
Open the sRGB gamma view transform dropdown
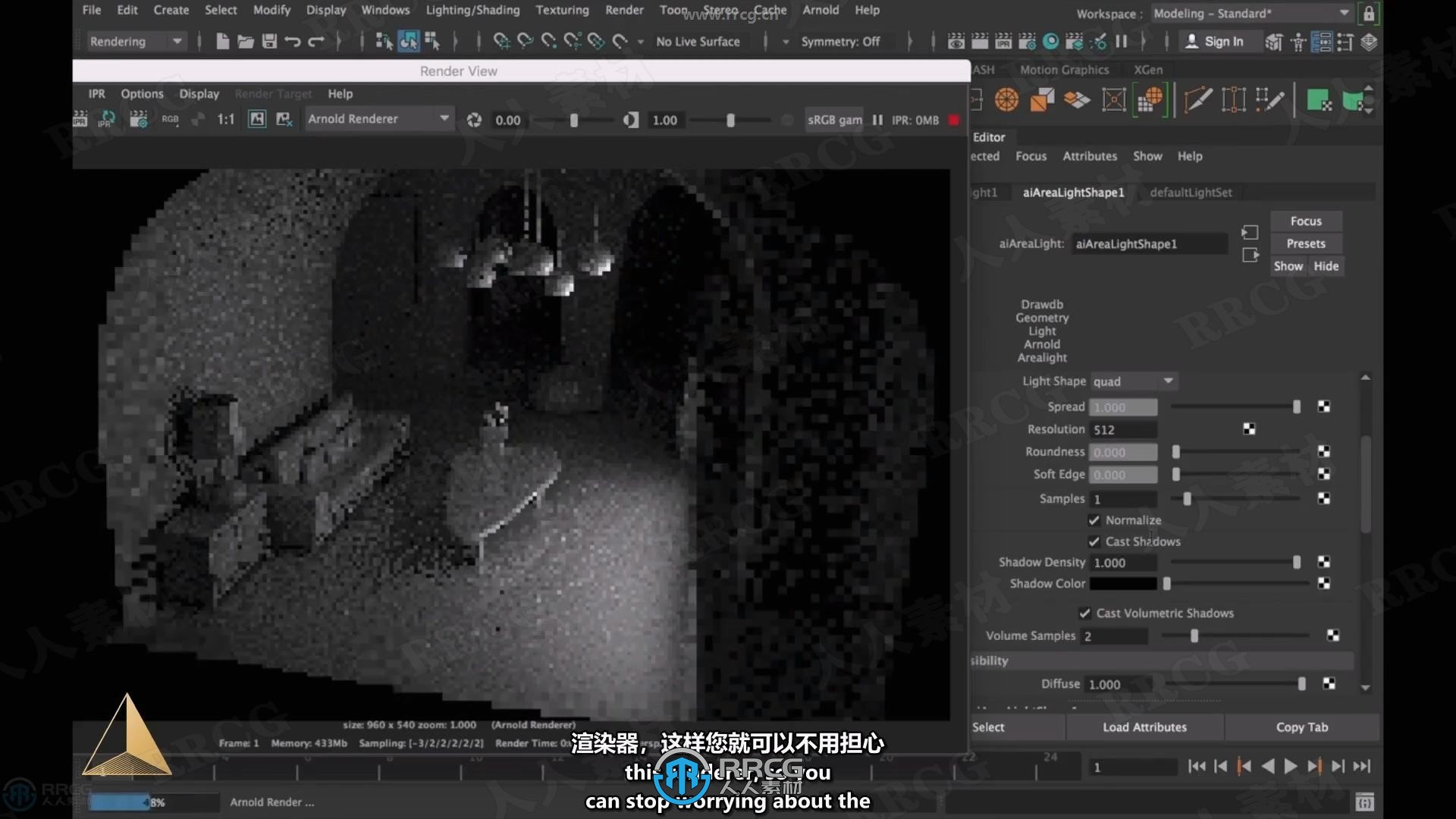coord(835,120)
